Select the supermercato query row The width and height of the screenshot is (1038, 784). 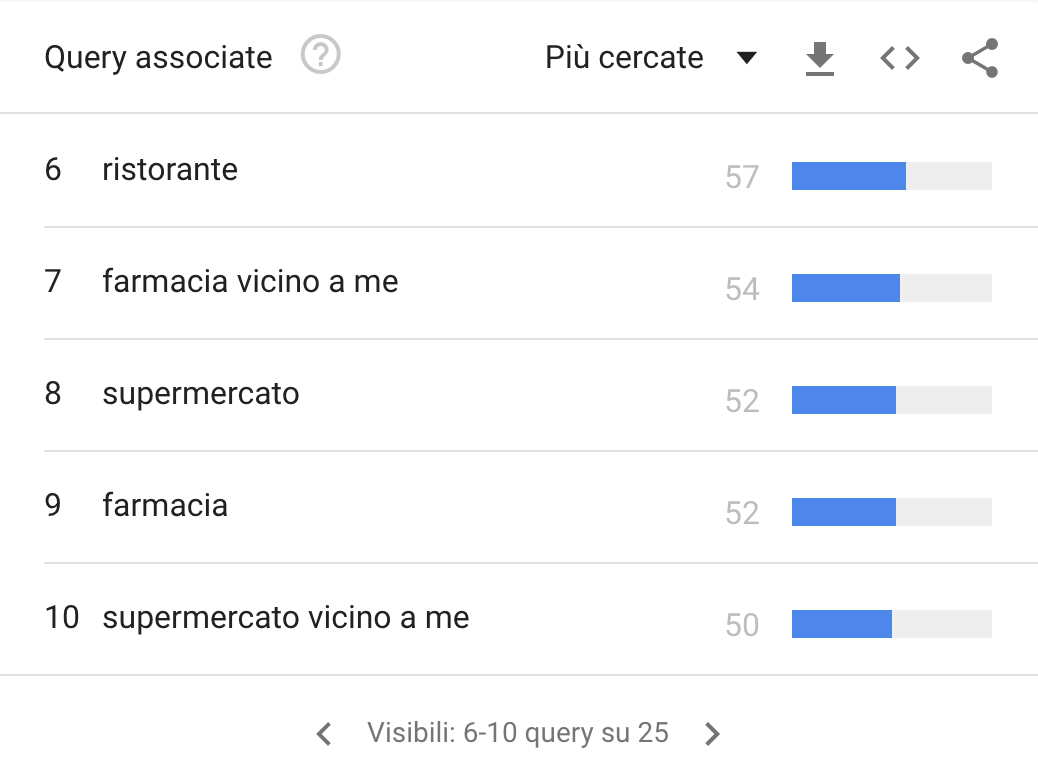[200, 394]
